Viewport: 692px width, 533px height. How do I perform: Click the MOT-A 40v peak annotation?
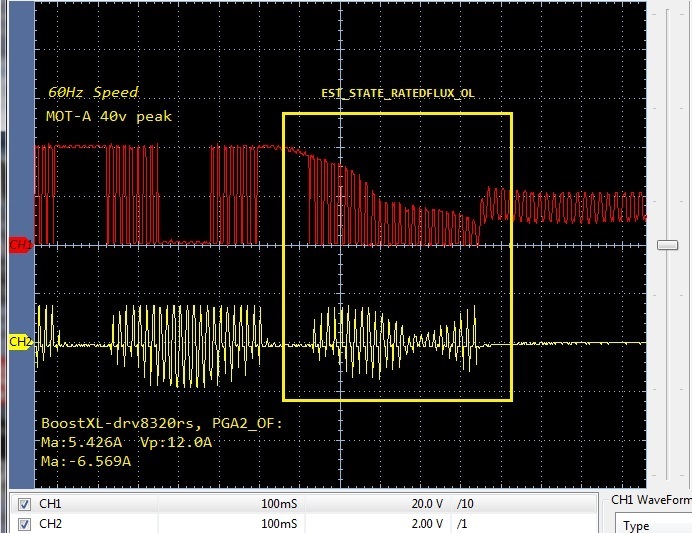[x=109, y=116]
